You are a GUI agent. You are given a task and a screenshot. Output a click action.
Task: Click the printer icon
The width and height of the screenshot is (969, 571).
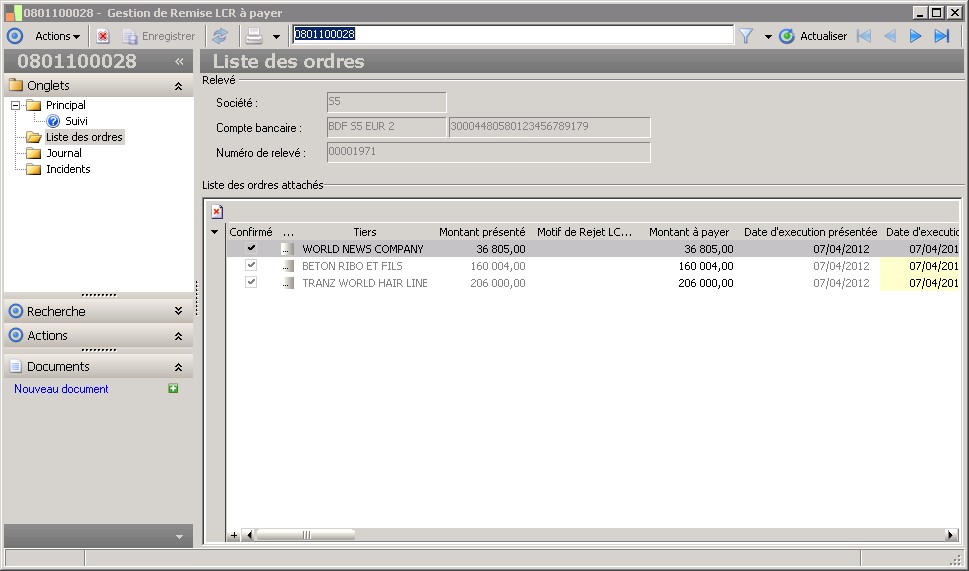click(x=254, y=36)
